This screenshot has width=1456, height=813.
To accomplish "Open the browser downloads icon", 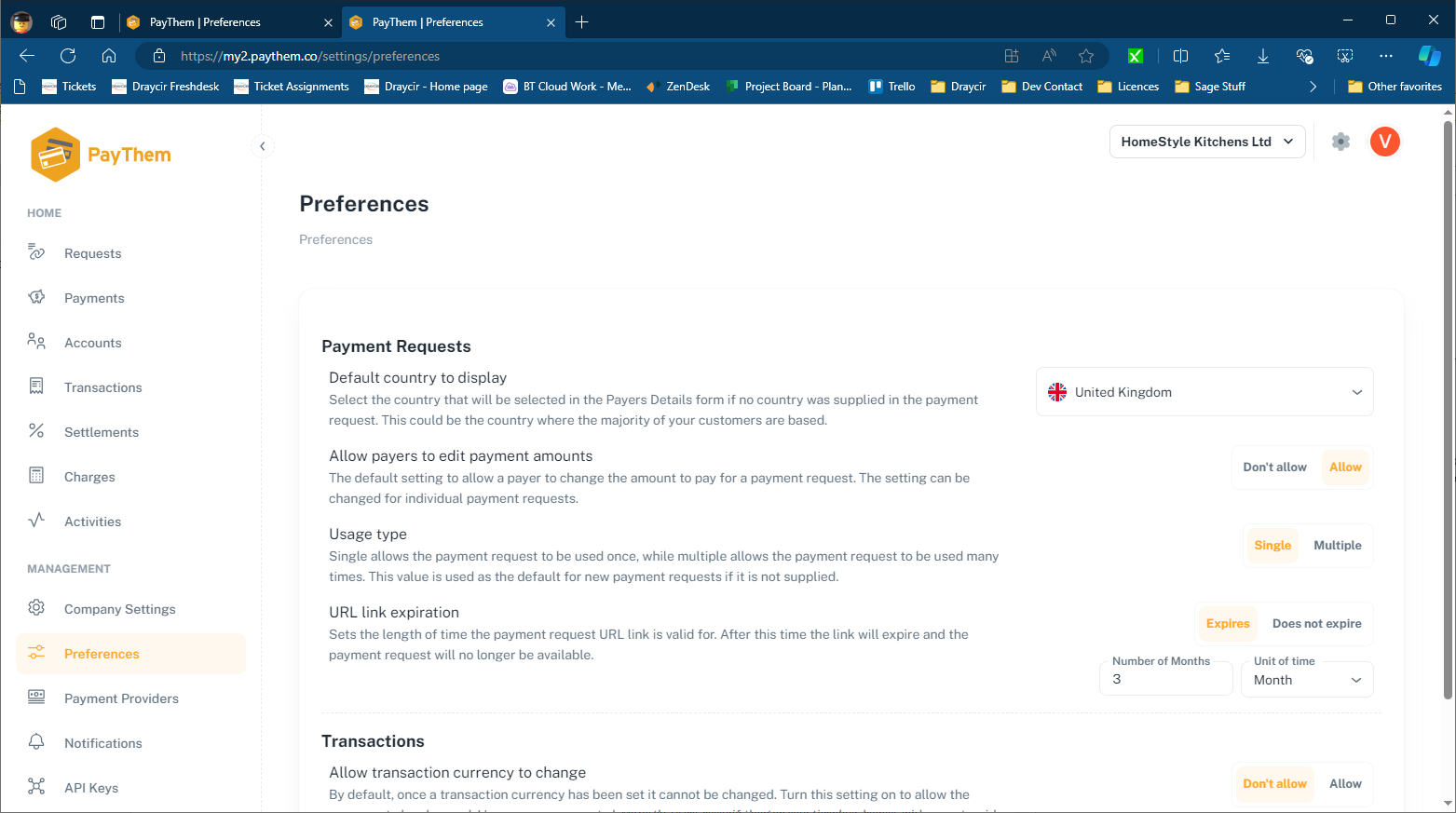I will [x=1263, y=56].
